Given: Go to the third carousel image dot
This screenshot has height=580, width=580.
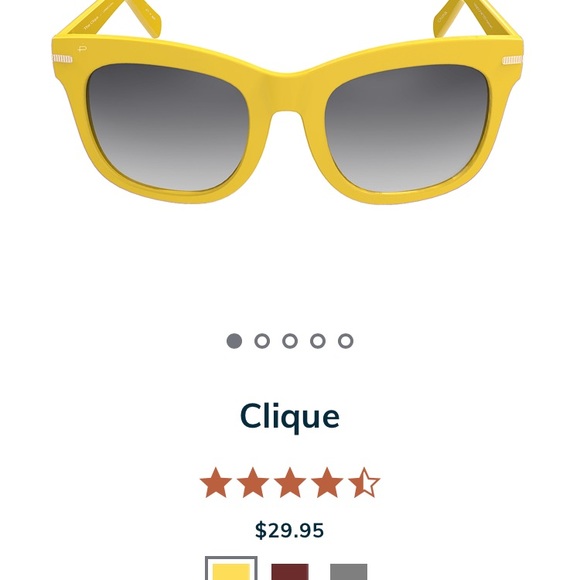Looking at the screenshot, I should 290,341.
